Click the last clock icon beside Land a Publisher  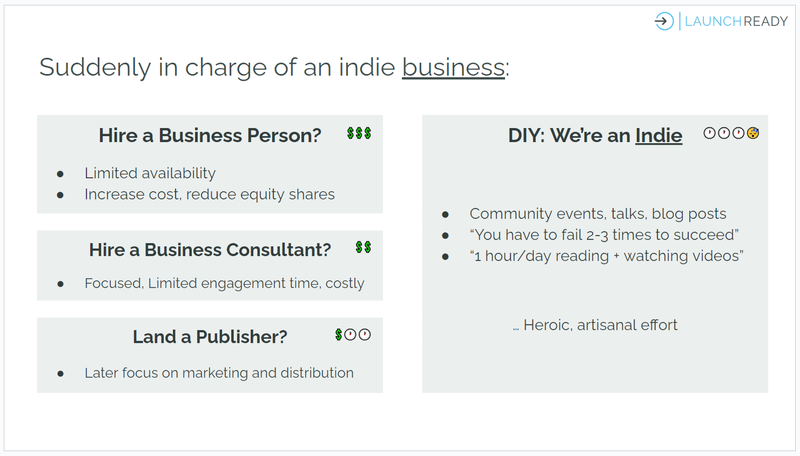click(365, 334)
